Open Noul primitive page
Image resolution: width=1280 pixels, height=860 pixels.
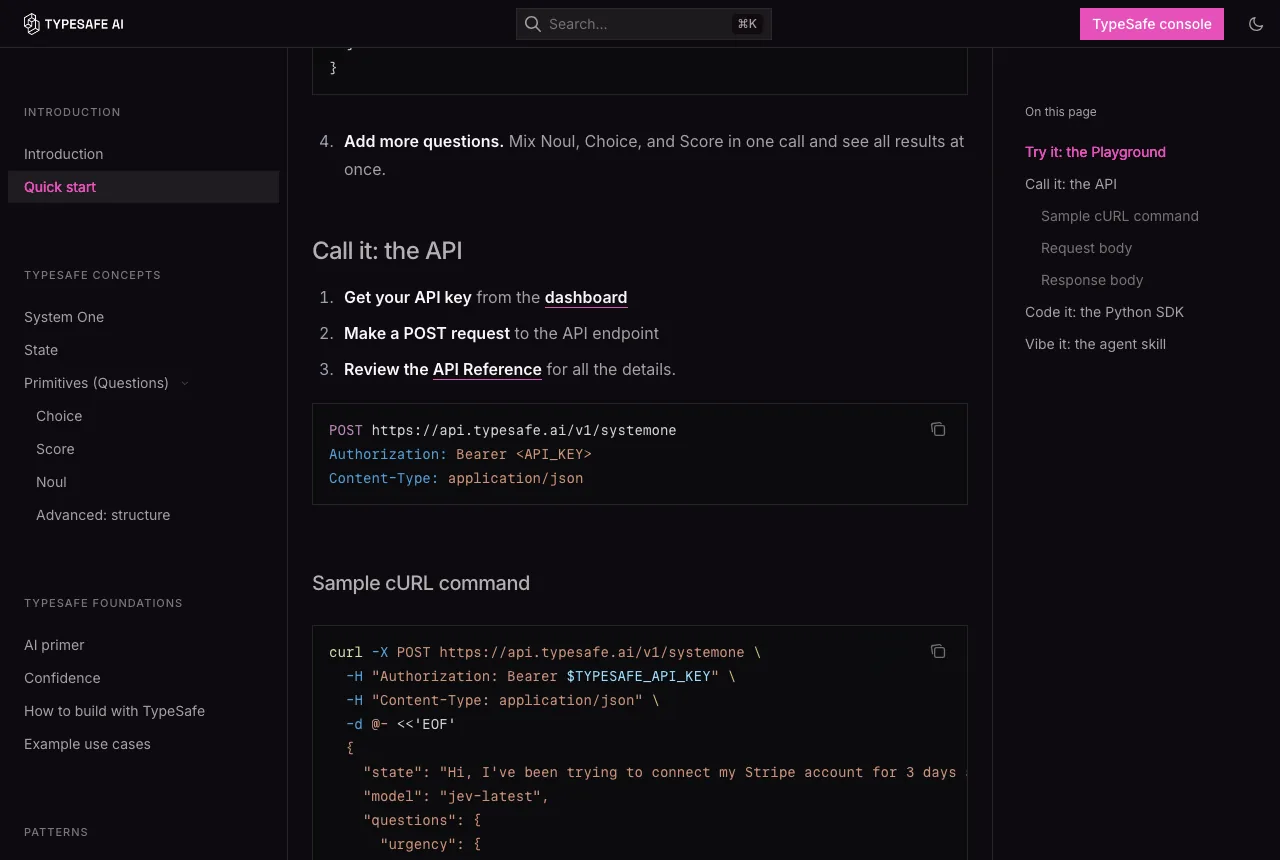click(51, 482)
